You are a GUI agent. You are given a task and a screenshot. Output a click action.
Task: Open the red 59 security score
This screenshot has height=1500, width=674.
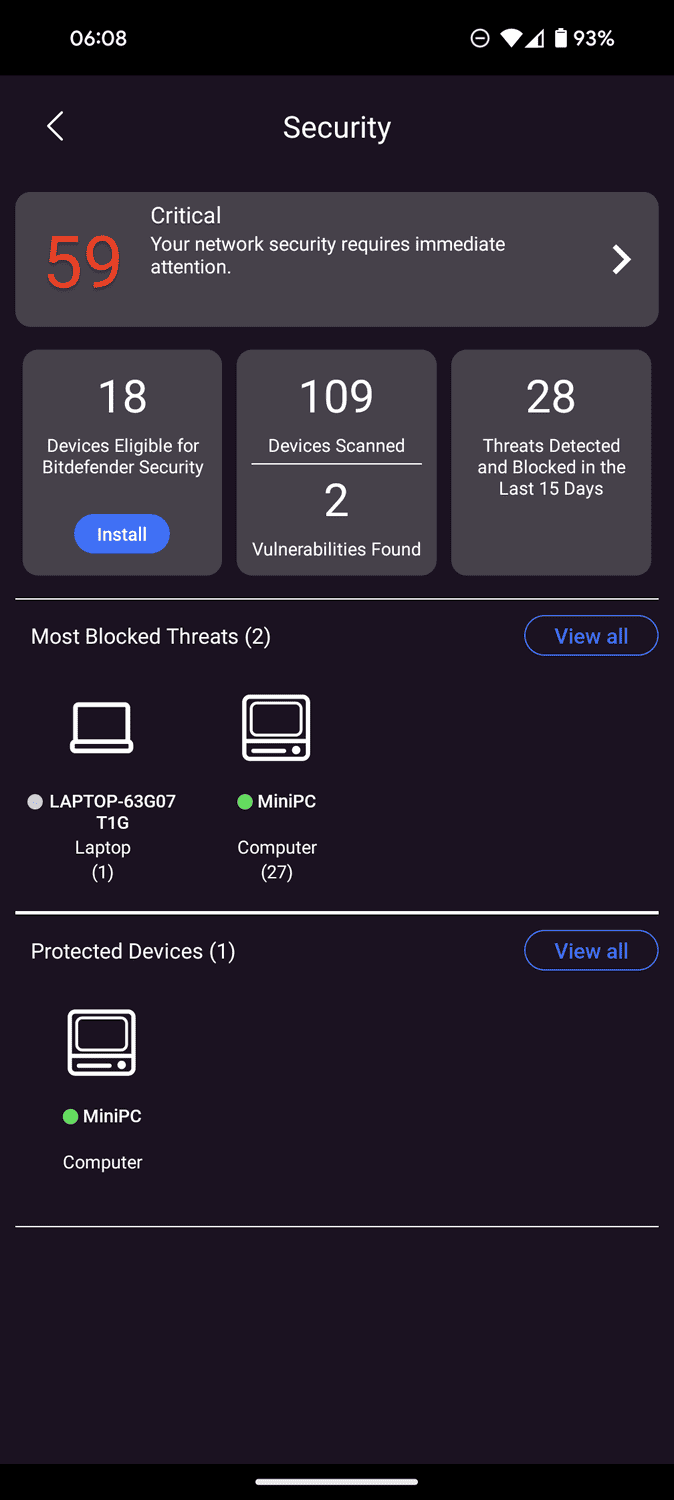pyautogui.click(x=84, y=262)
